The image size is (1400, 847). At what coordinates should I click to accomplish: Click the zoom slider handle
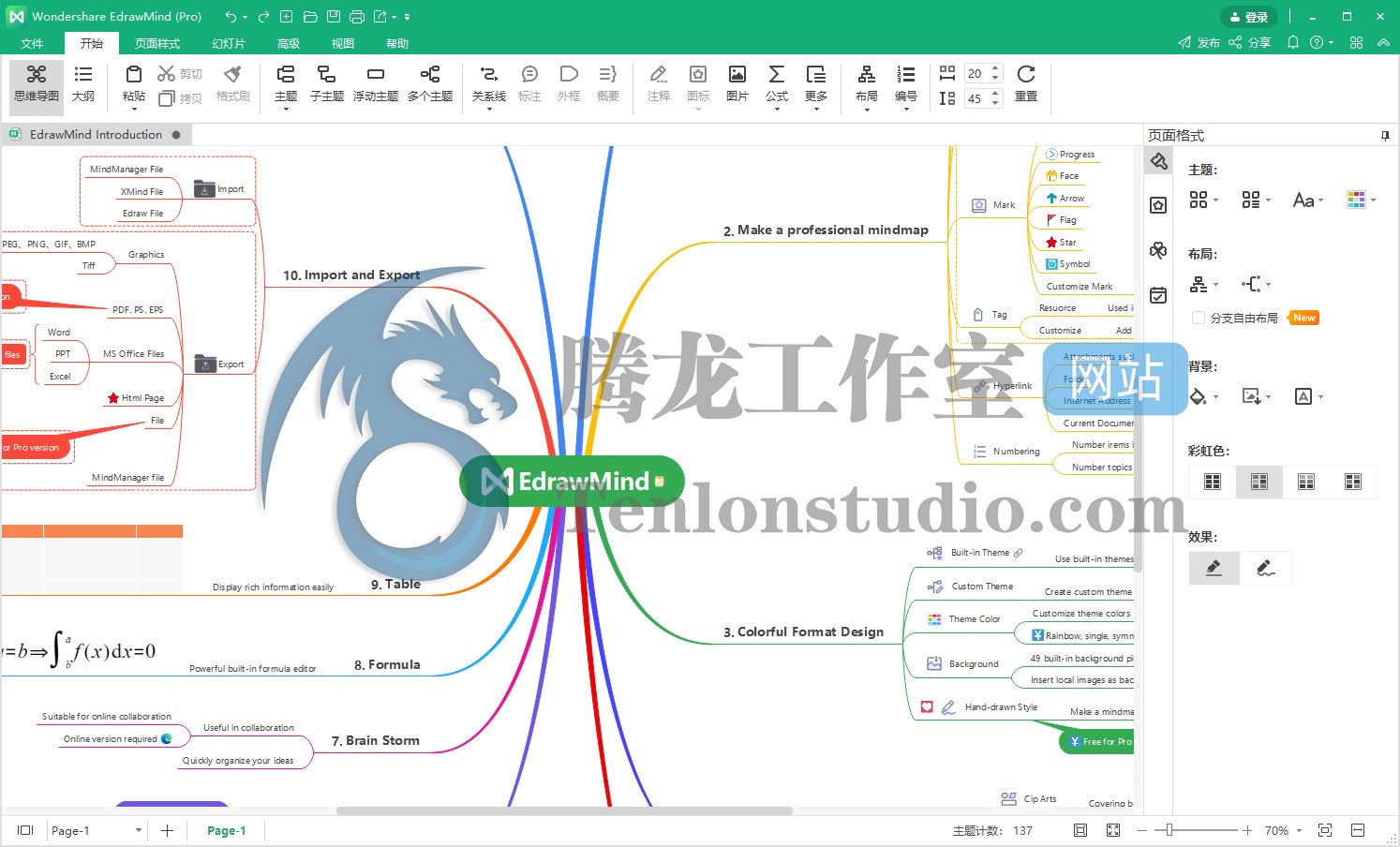tap(1169, 830)
